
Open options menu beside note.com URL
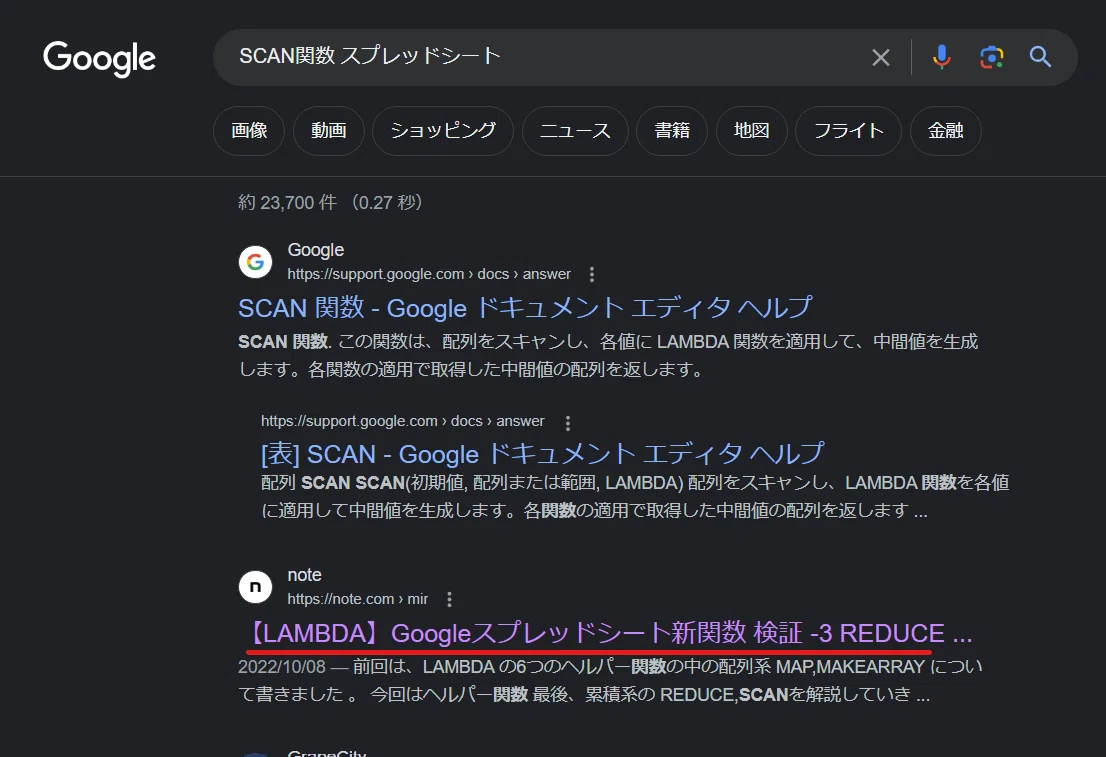click(x=449, y=600)
